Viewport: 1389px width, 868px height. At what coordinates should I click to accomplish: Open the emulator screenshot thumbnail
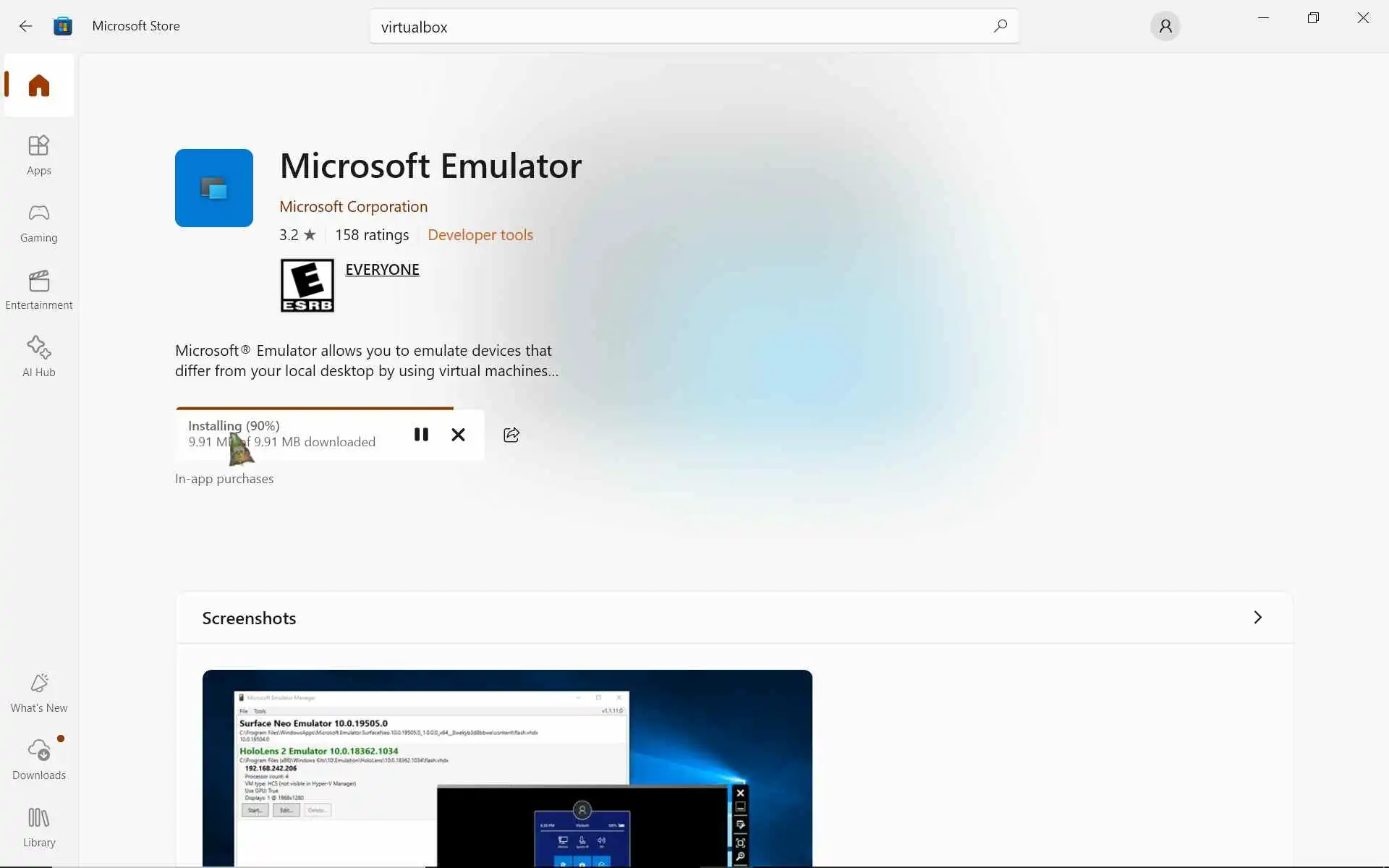click(506, 767)
